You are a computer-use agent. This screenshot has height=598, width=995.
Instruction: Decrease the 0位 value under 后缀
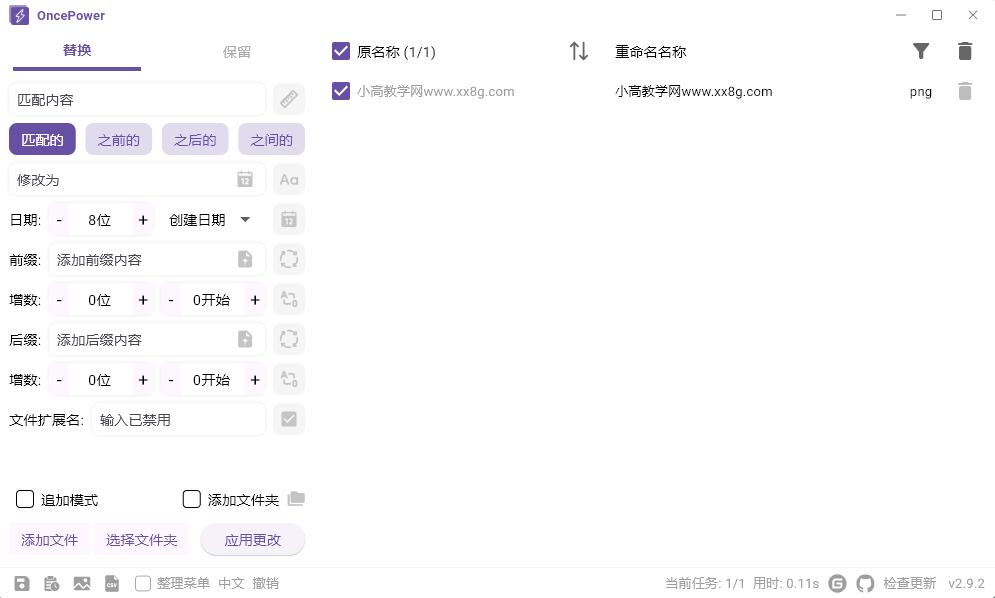click(x=59, y=380)
